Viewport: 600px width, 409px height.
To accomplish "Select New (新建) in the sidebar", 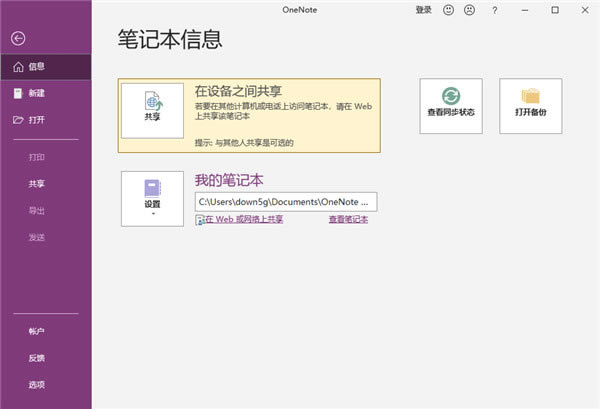I will [x=36, y=93].
